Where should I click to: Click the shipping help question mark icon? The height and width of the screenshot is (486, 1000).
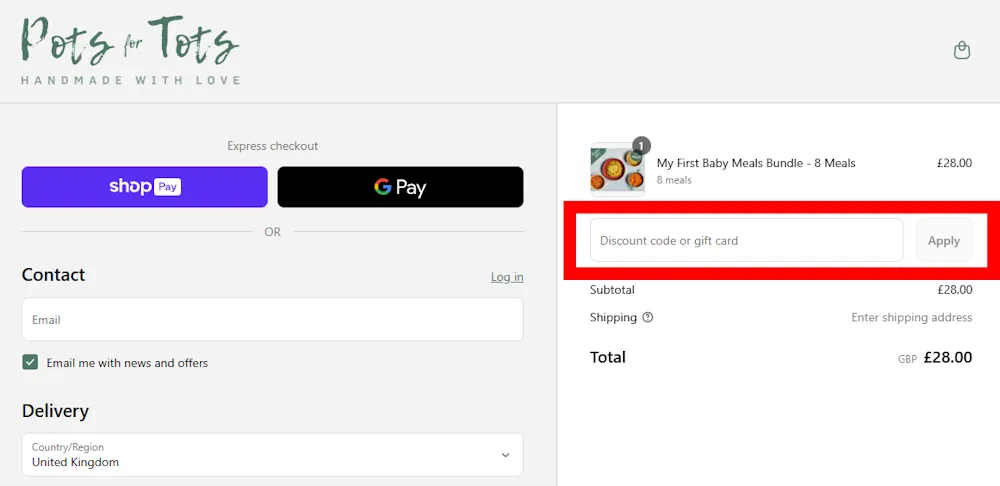coord(648,318)
